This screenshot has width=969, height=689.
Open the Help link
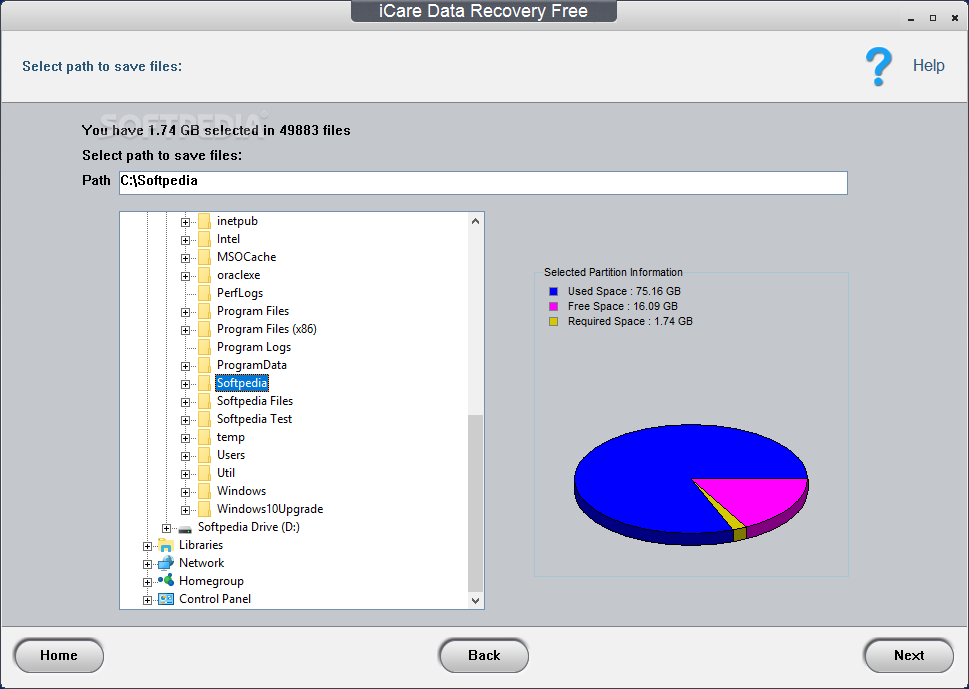(x=928, y=66)
